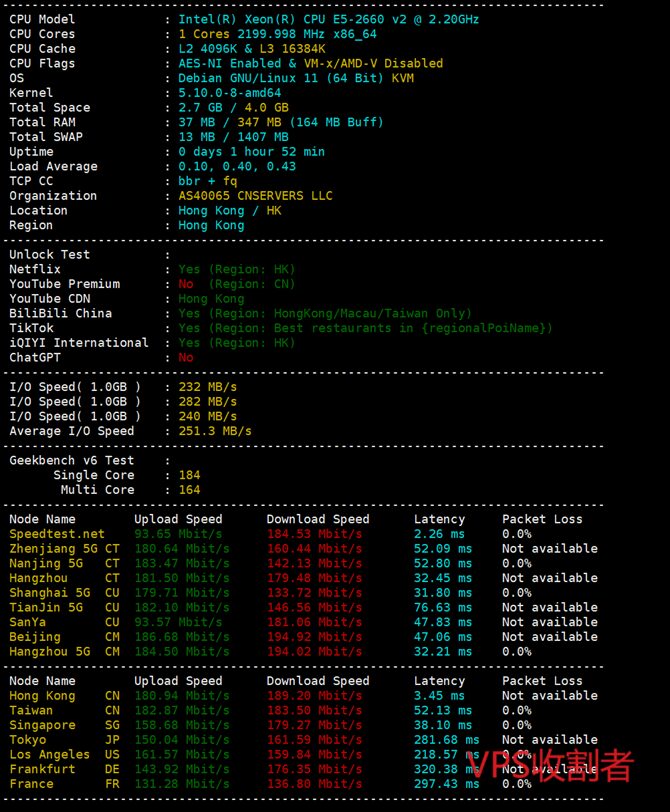This screenshot has width=670, height=812.
Task: Click the red No beside ChatGPT
Action: pos(186,357)
